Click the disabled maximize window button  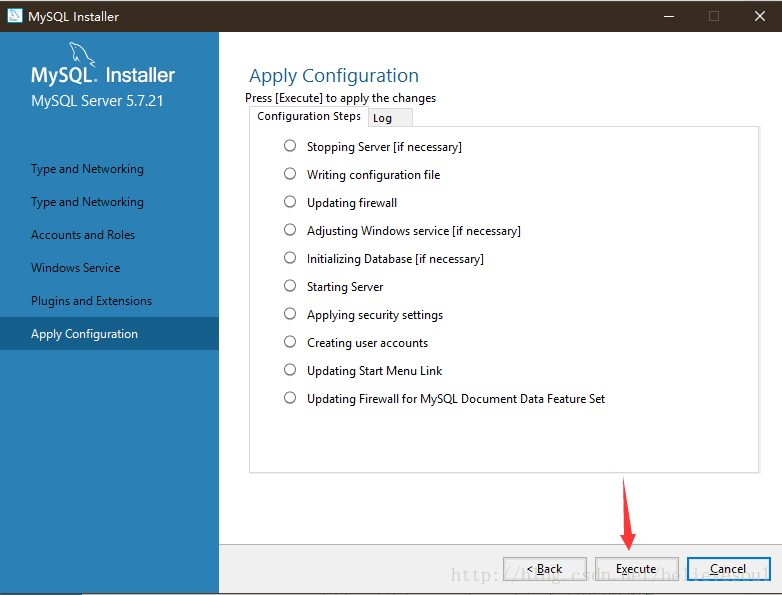714,16
